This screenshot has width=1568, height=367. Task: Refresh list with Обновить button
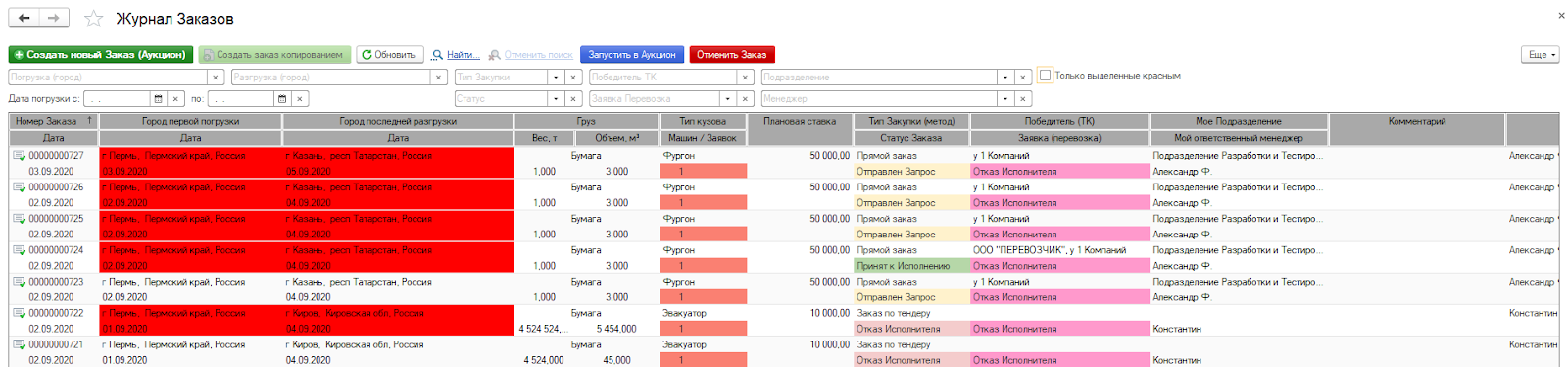389,55
